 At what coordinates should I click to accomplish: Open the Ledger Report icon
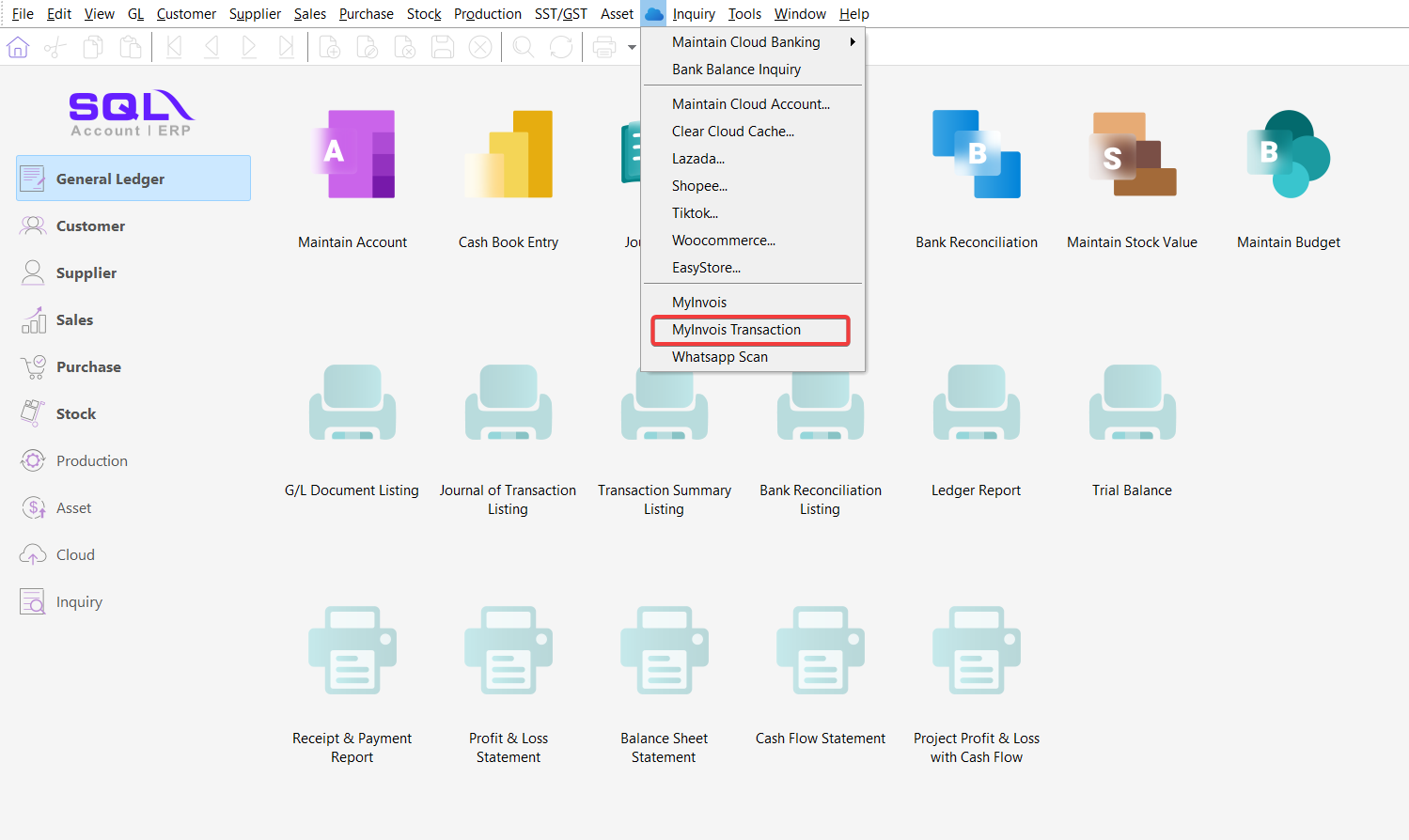click(x=976, y=404)
